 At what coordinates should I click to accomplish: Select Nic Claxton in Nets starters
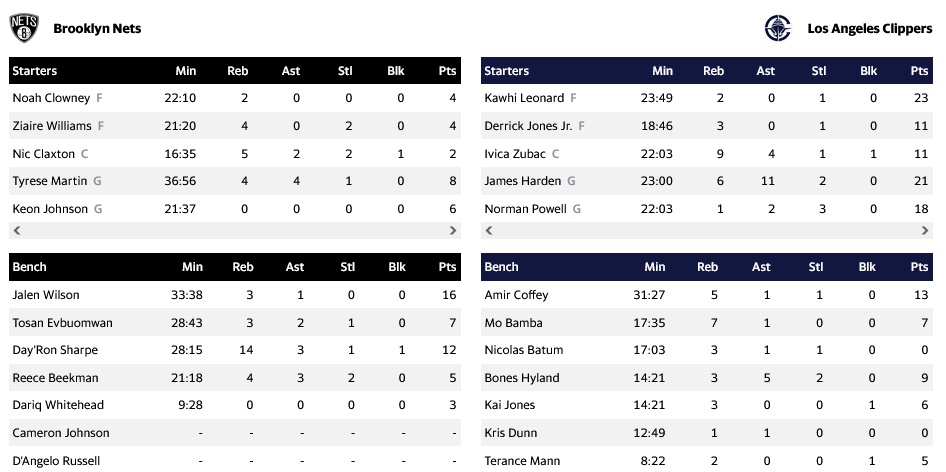pos(43,154)
